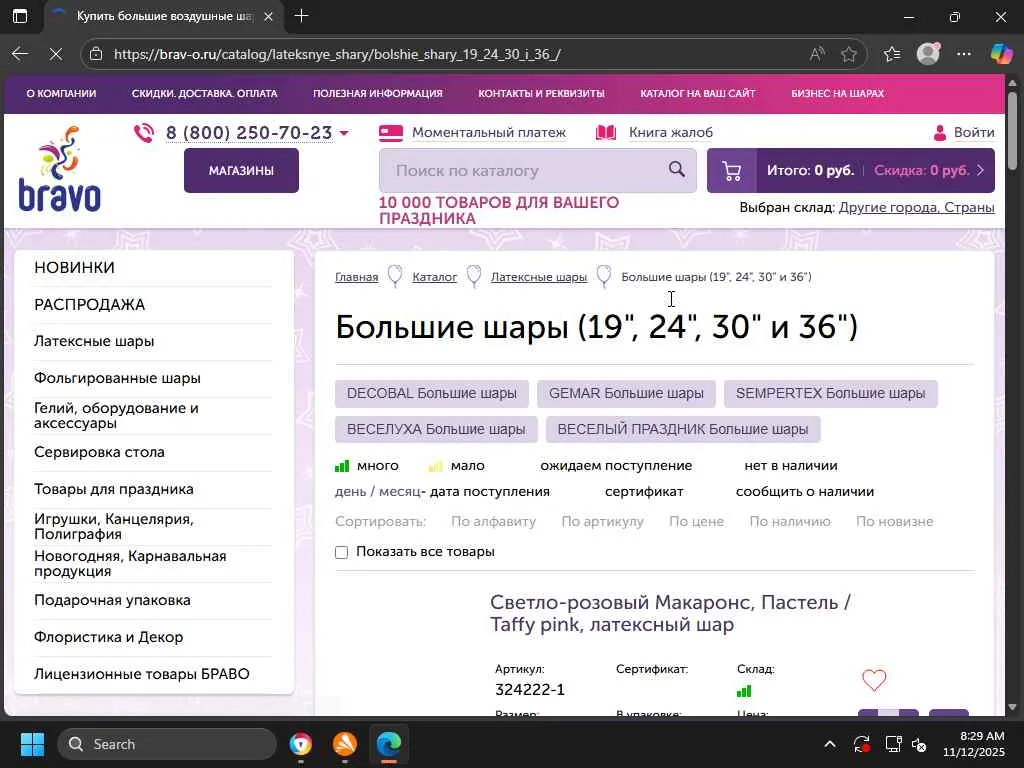Open ПОЛЕЗНАЯ ИНФОРМАЦИЯ menu item
Screen dimensions: 1024x768
tap(377, 93)
